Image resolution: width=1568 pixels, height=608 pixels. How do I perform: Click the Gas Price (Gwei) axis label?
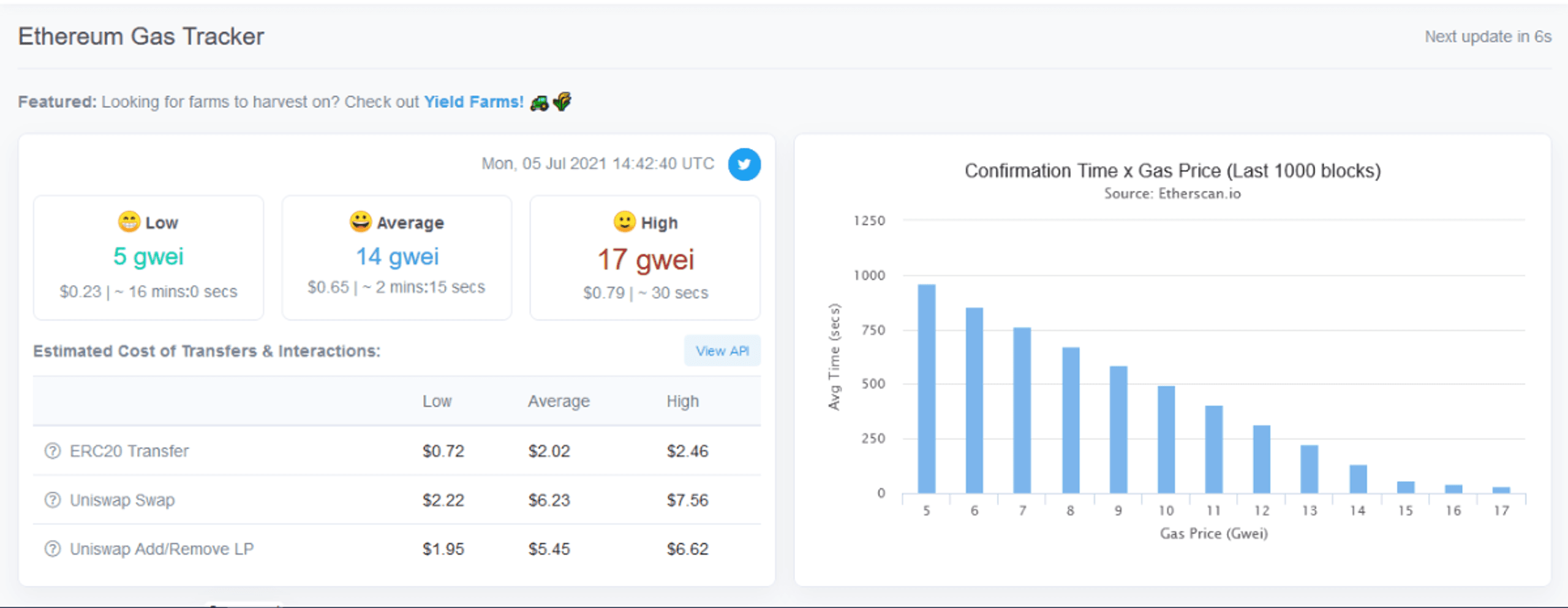pos(1214,533)
